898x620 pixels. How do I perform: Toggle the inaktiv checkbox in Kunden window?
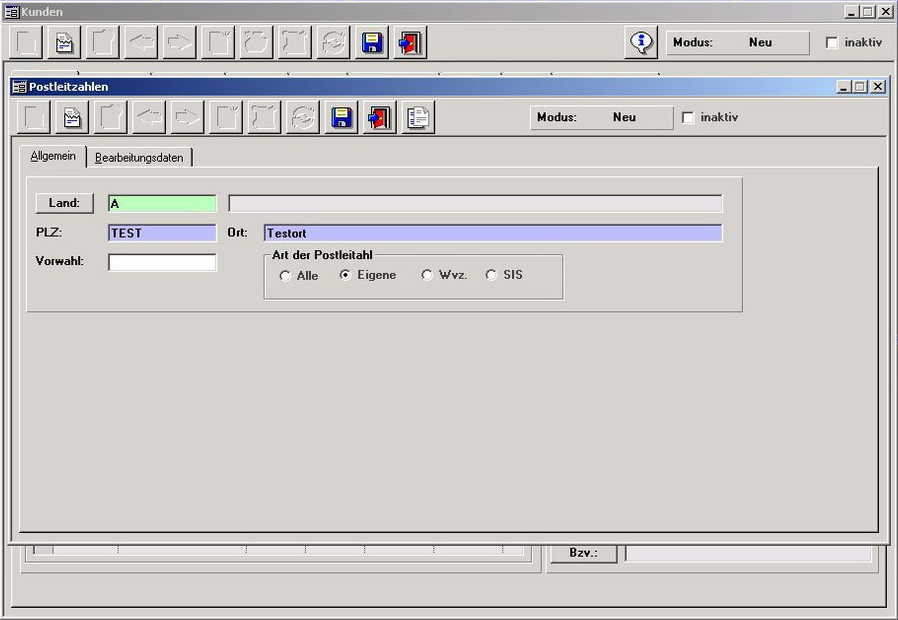point(832,43)
